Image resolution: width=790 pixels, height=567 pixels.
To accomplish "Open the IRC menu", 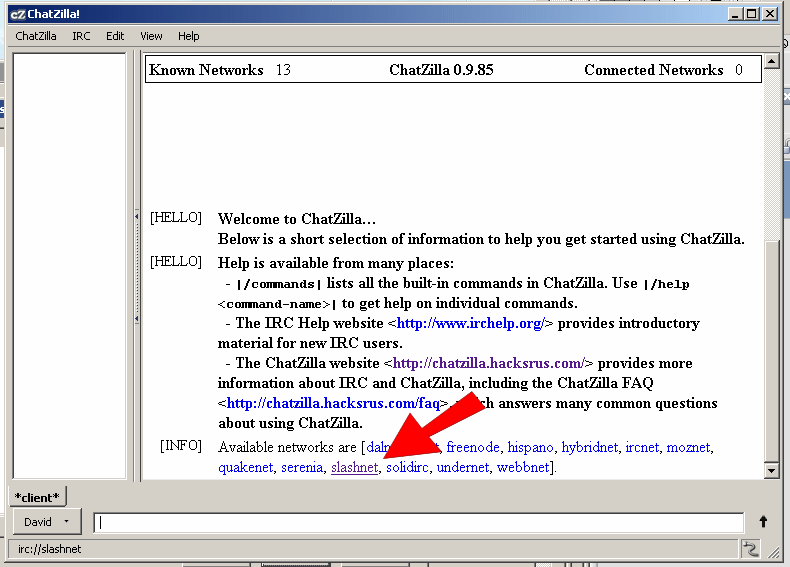I will (x=81, y=36).
